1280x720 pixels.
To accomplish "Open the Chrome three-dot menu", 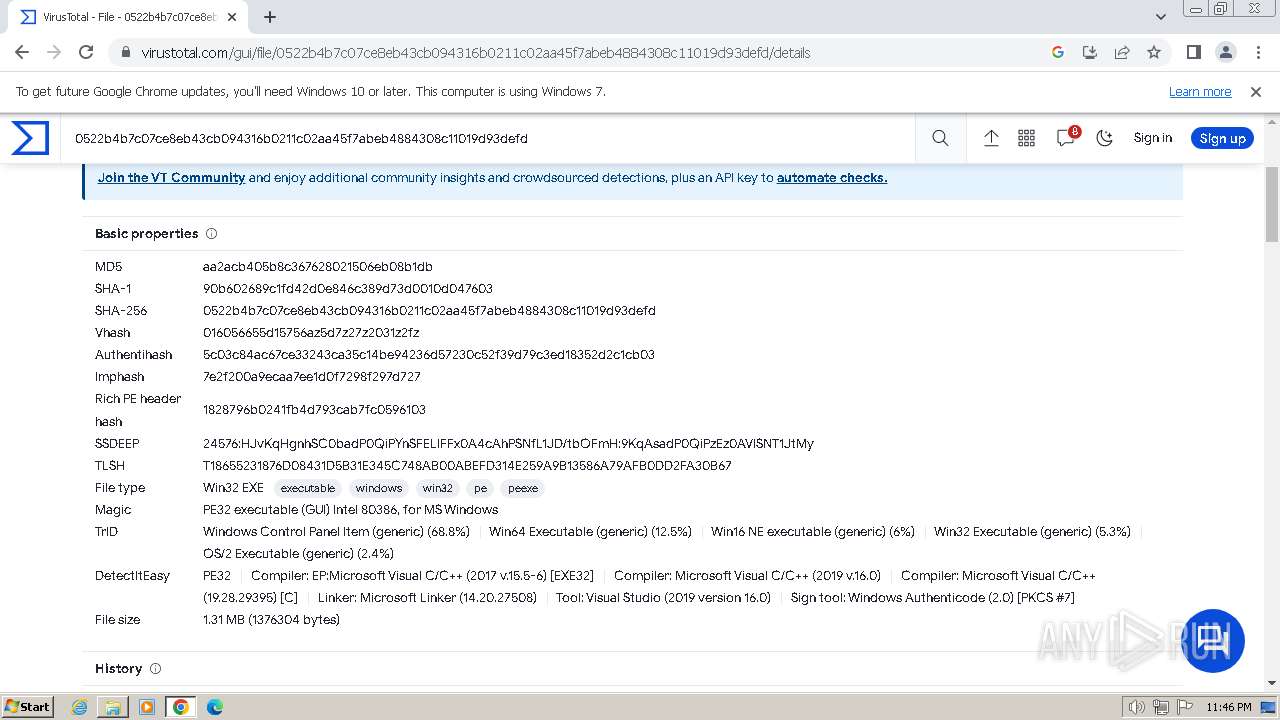I will point(1256,52).
